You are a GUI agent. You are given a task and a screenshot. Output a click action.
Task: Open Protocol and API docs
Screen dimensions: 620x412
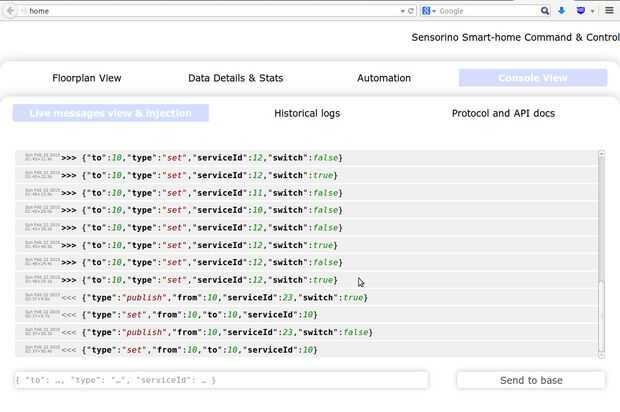(503, 113)
